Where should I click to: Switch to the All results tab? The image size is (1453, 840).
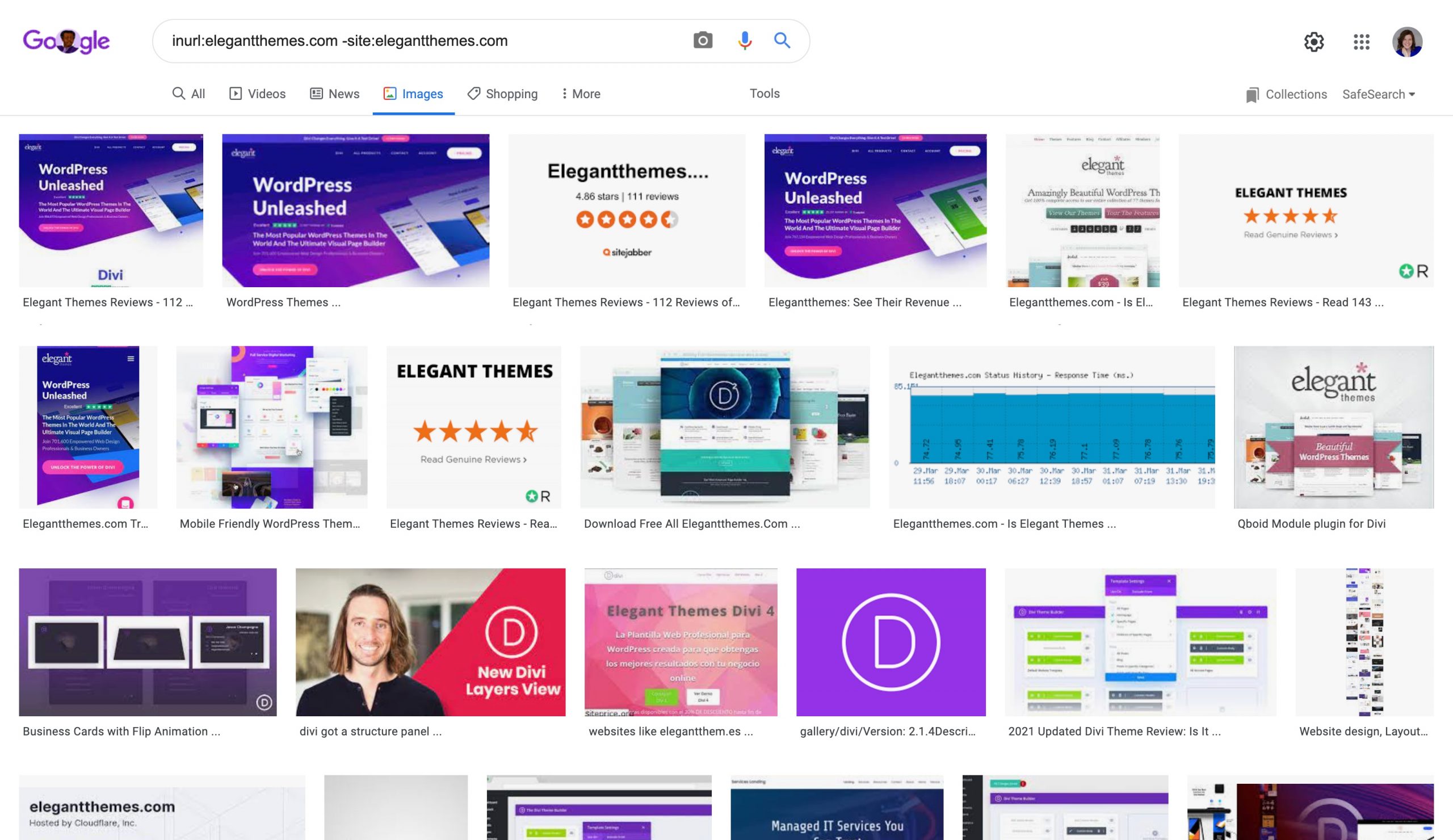pyautogui.click(x=188, y=94)
